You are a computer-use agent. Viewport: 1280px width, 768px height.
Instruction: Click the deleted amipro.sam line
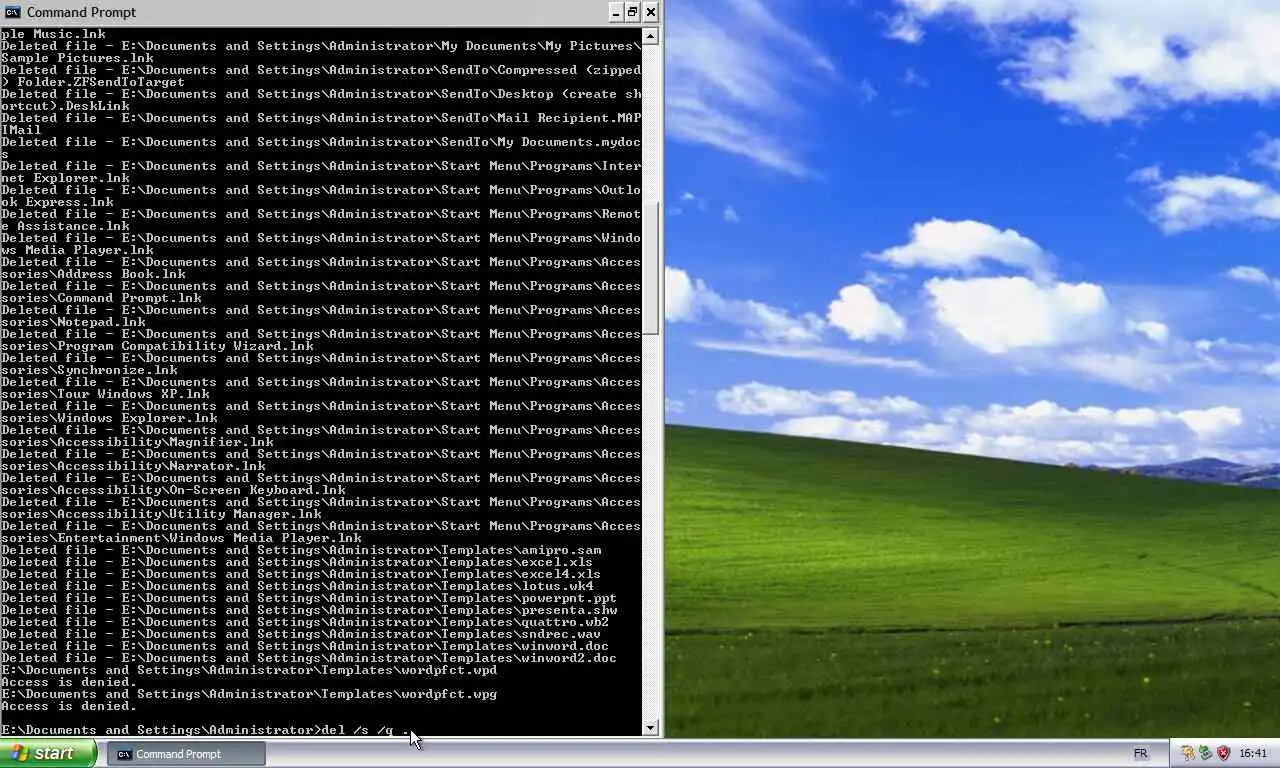tap(301, 550)
